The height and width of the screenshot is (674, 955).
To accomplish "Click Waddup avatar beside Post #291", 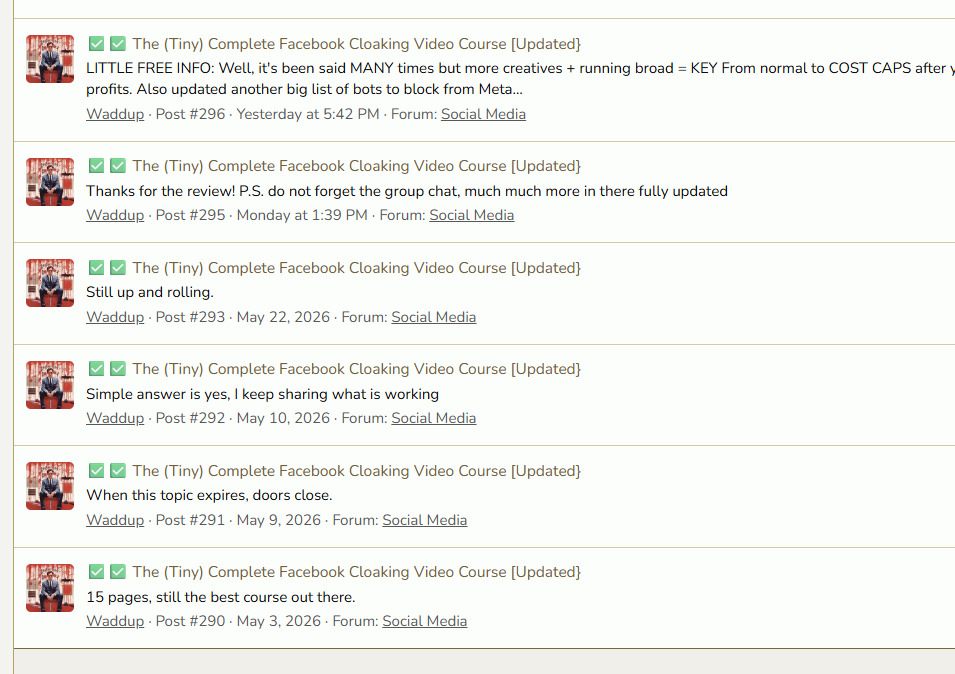I will tap(50, 486).
